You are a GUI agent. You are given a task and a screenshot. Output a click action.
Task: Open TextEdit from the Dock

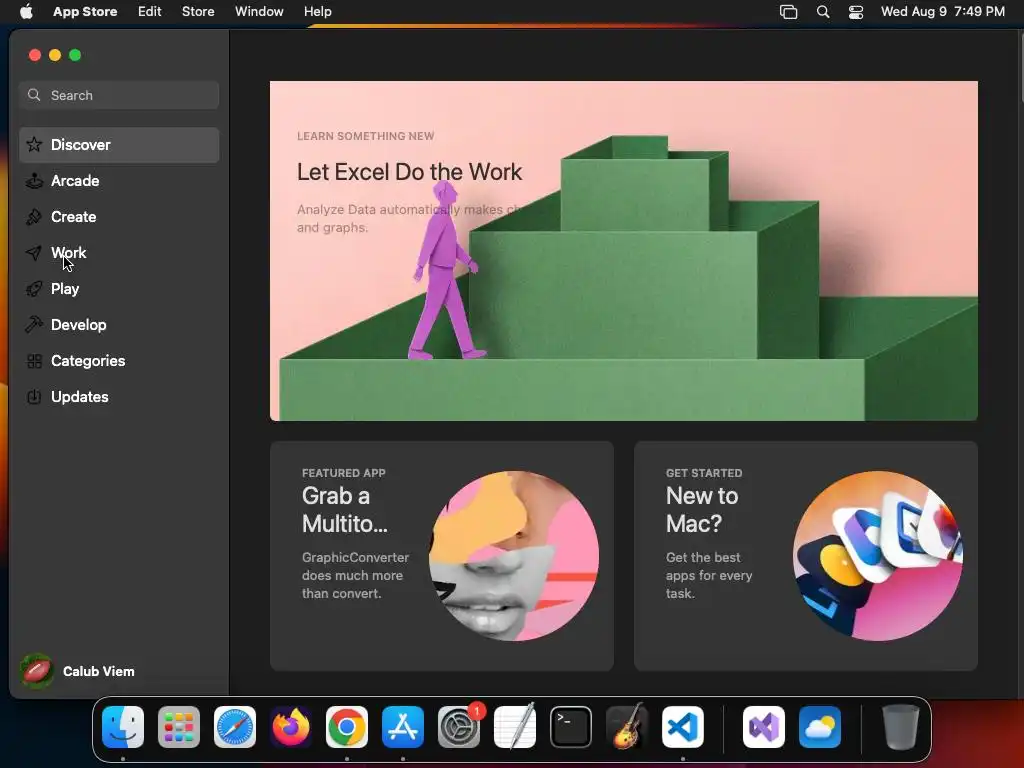515,727
